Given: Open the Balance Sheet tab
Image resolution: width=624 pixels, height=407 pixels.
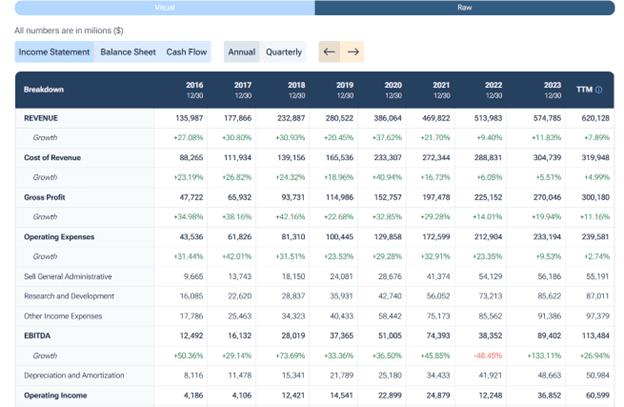Looking at the screenshot, I should [128, 52].
